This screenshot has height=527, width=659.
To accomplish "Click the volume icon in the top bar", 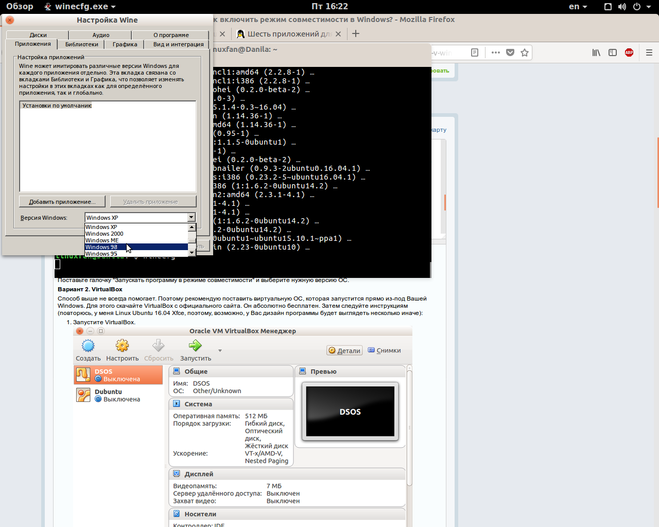I will 622,7.
